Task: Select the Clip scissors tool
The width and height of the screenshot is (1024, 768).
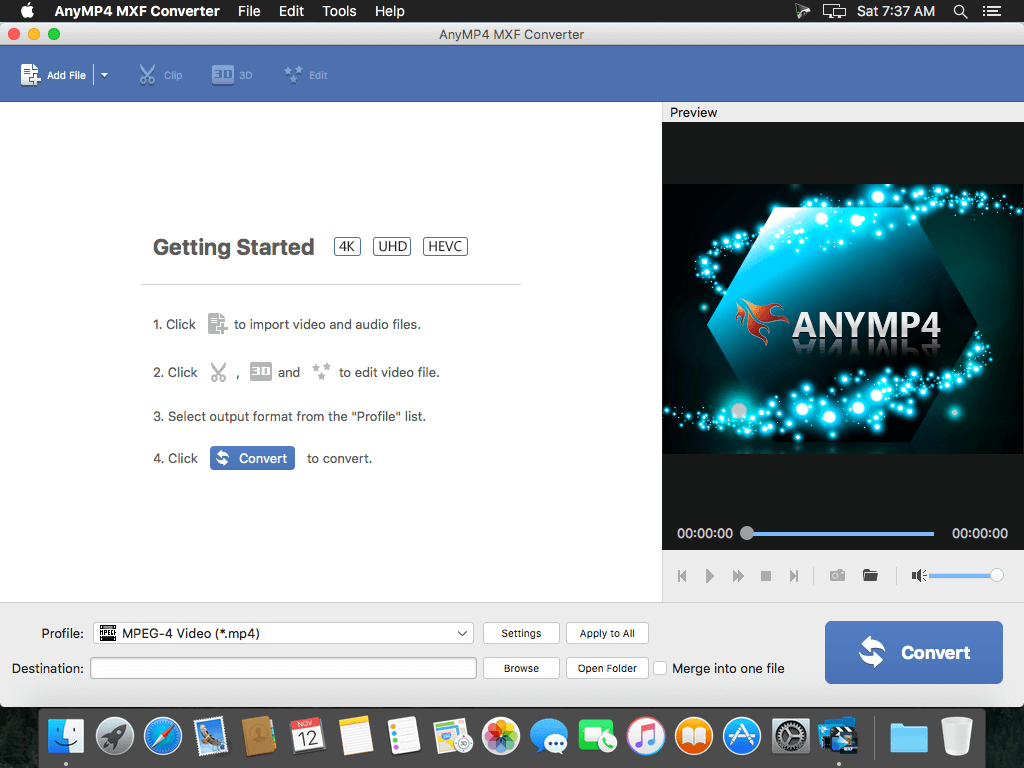Action: pyautogui.click(x=160, y=75)
